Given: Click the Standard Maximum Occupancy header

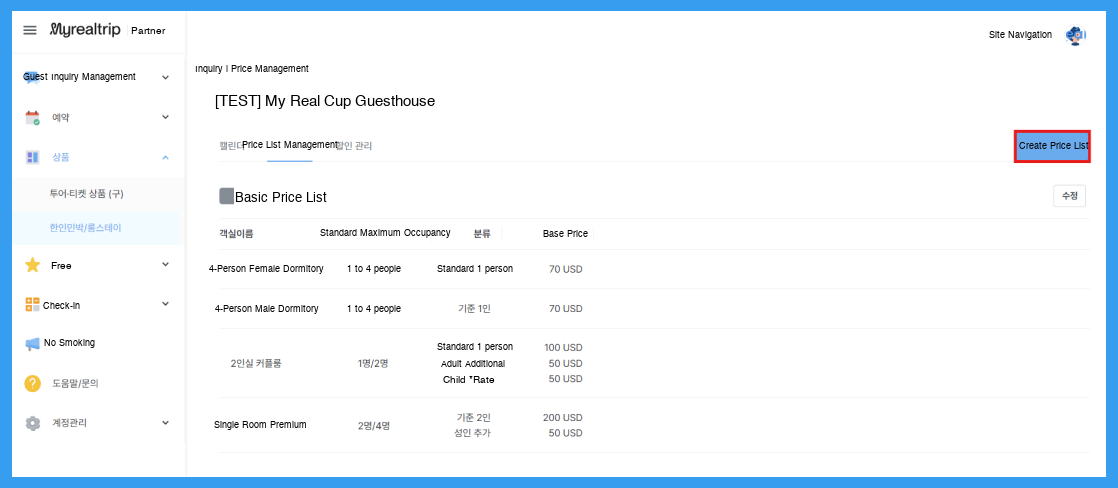Looking at the screenshot, I should click(385, 233).
